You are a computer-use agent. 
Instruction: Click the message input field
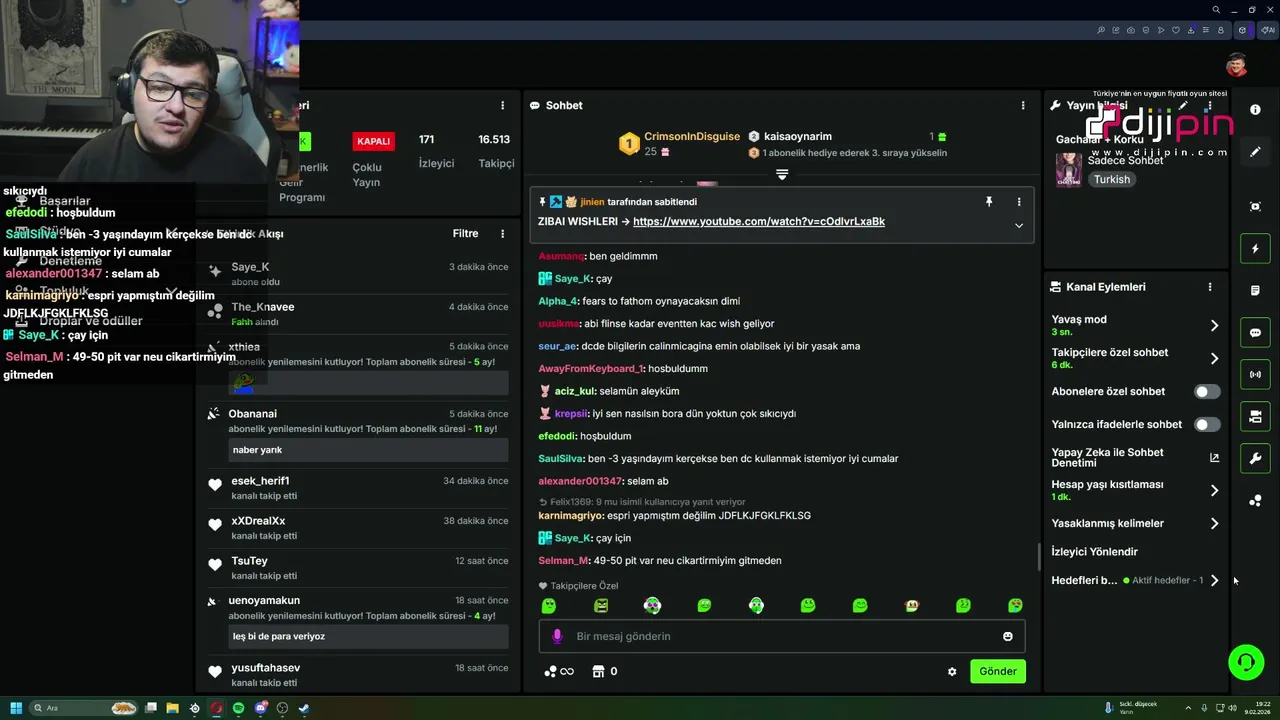tap(781, 636)
